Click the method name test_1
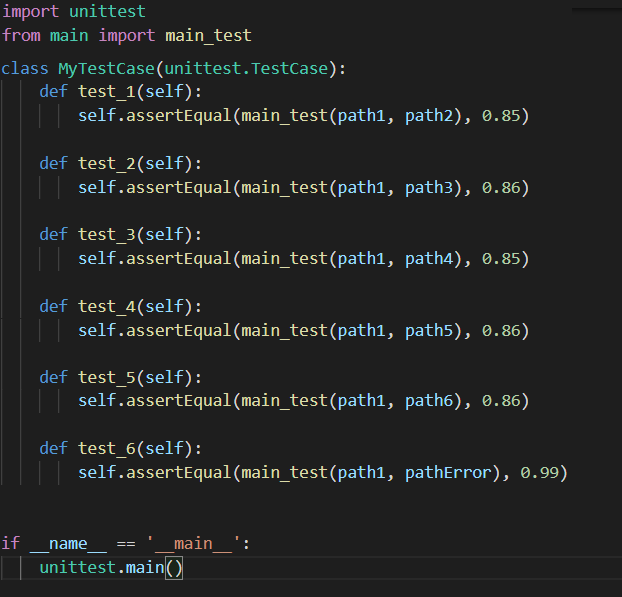 [x=107, y=92]
